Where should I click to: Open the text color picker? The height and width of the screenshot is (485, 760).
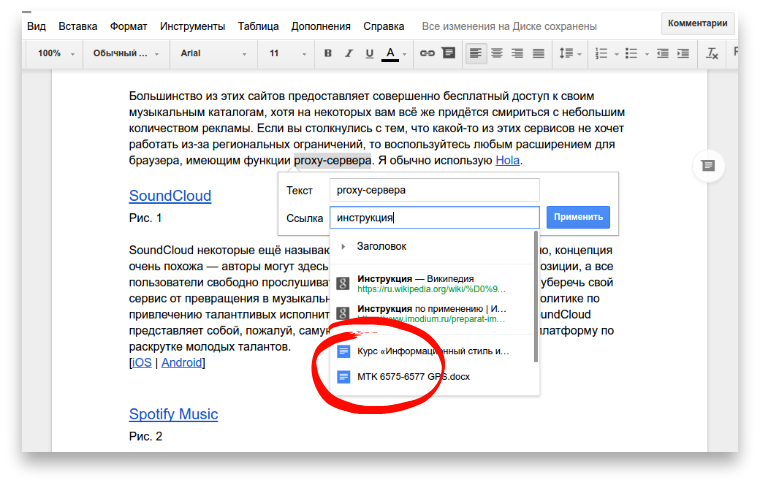pyautogui.click(x=390, y=53)
